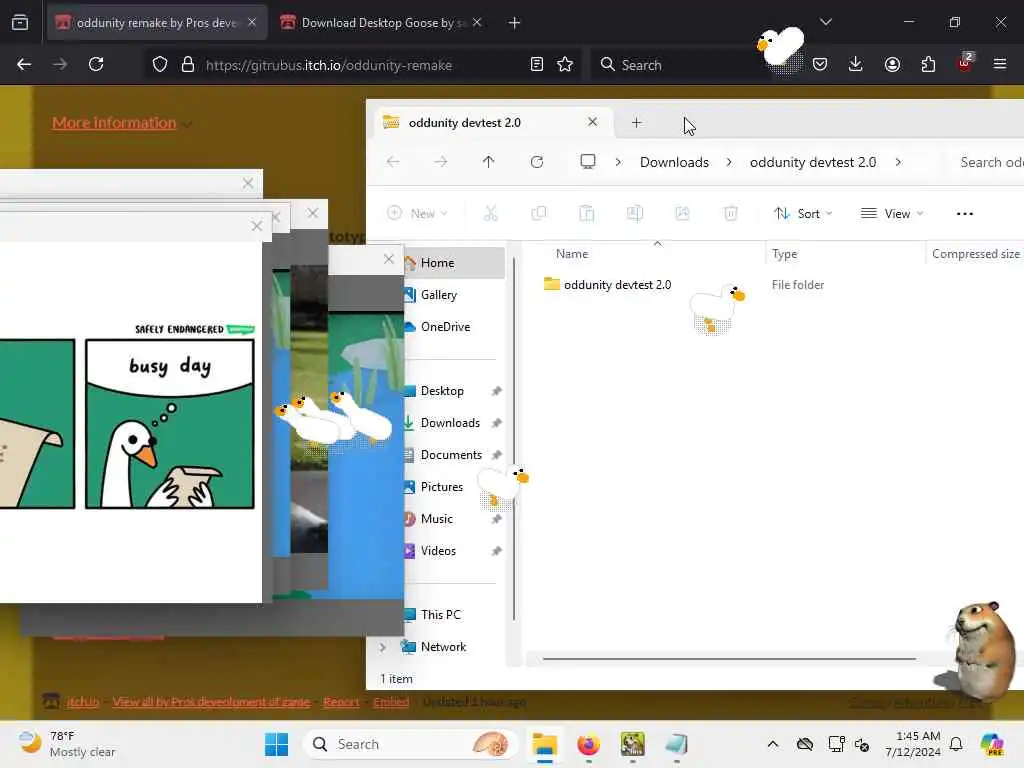Switch to the oddunity remake tab

(157, 23)
